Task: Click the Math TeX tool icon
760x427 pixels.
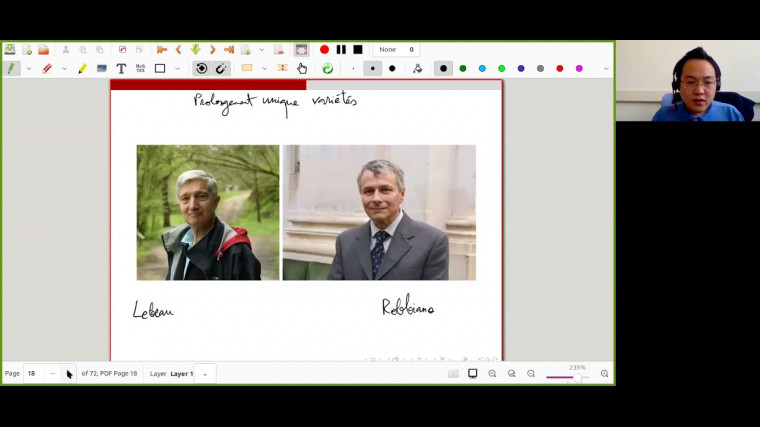Action: 140,69
